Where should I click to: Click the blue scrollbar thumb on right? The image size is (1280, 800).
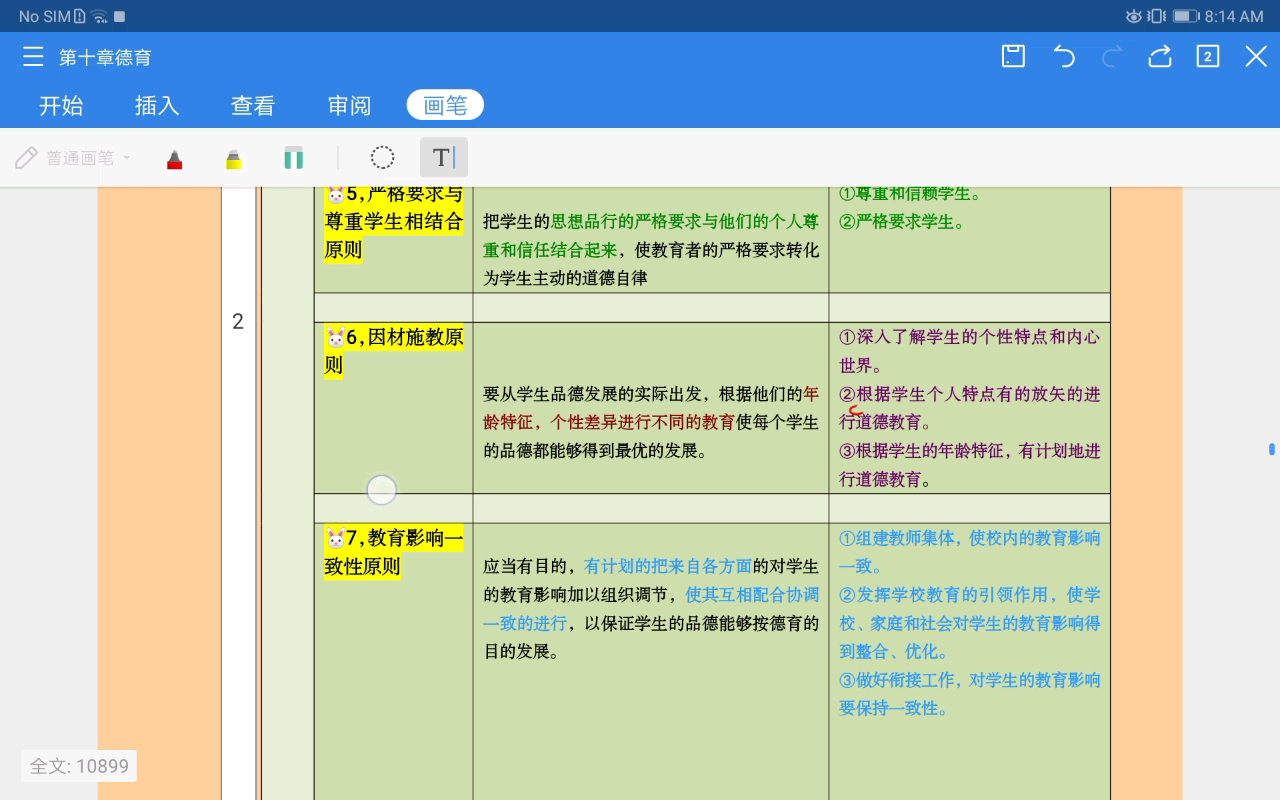[1272, 449]
